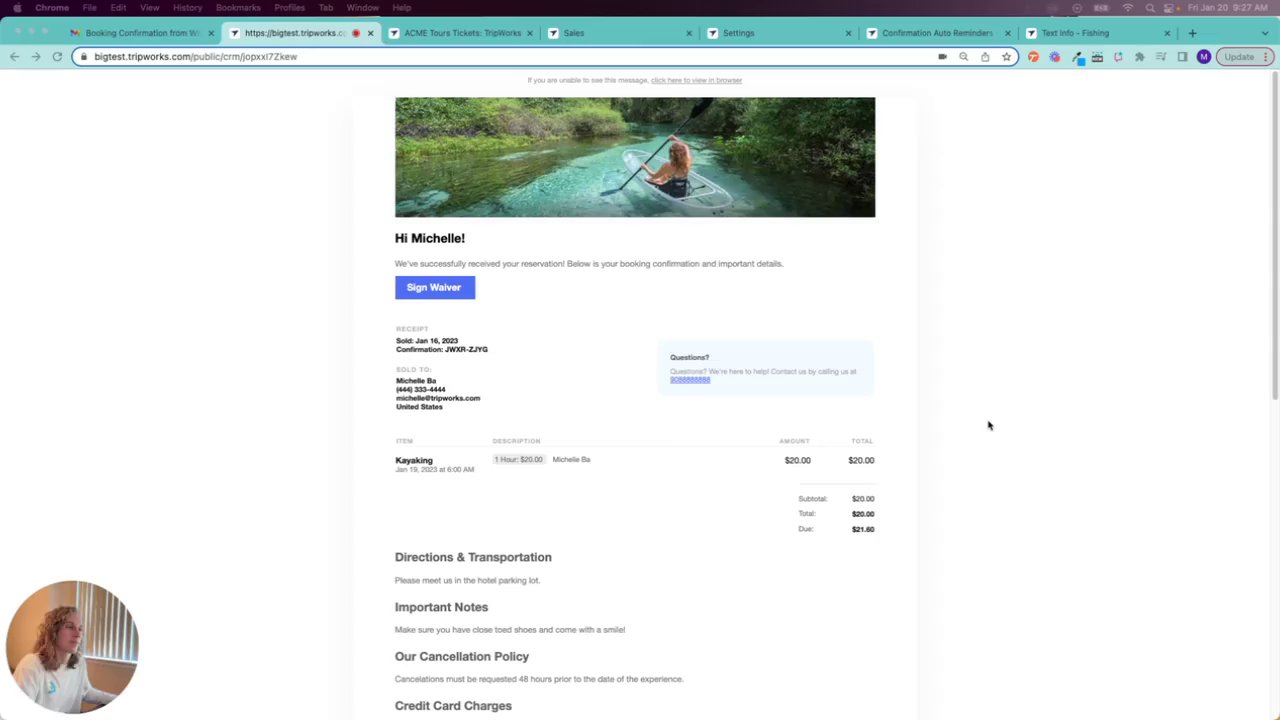Open the Chrome application menu

pos(52,8)
